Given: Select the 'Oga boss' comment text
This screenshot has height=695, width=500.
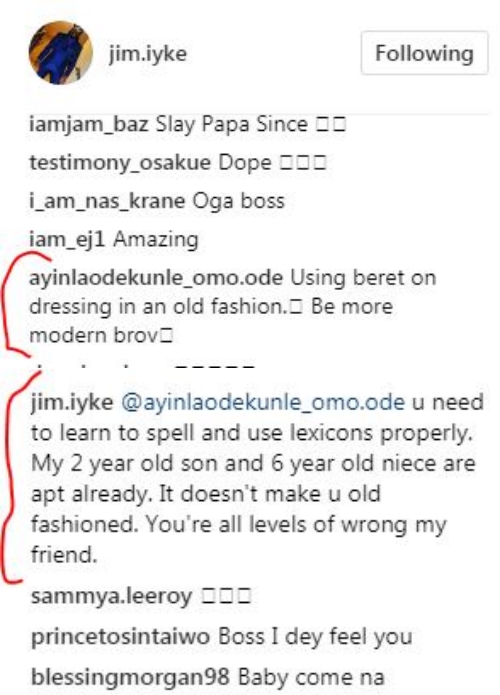Looking at the screenshot, I should click(x=238, y=202).
